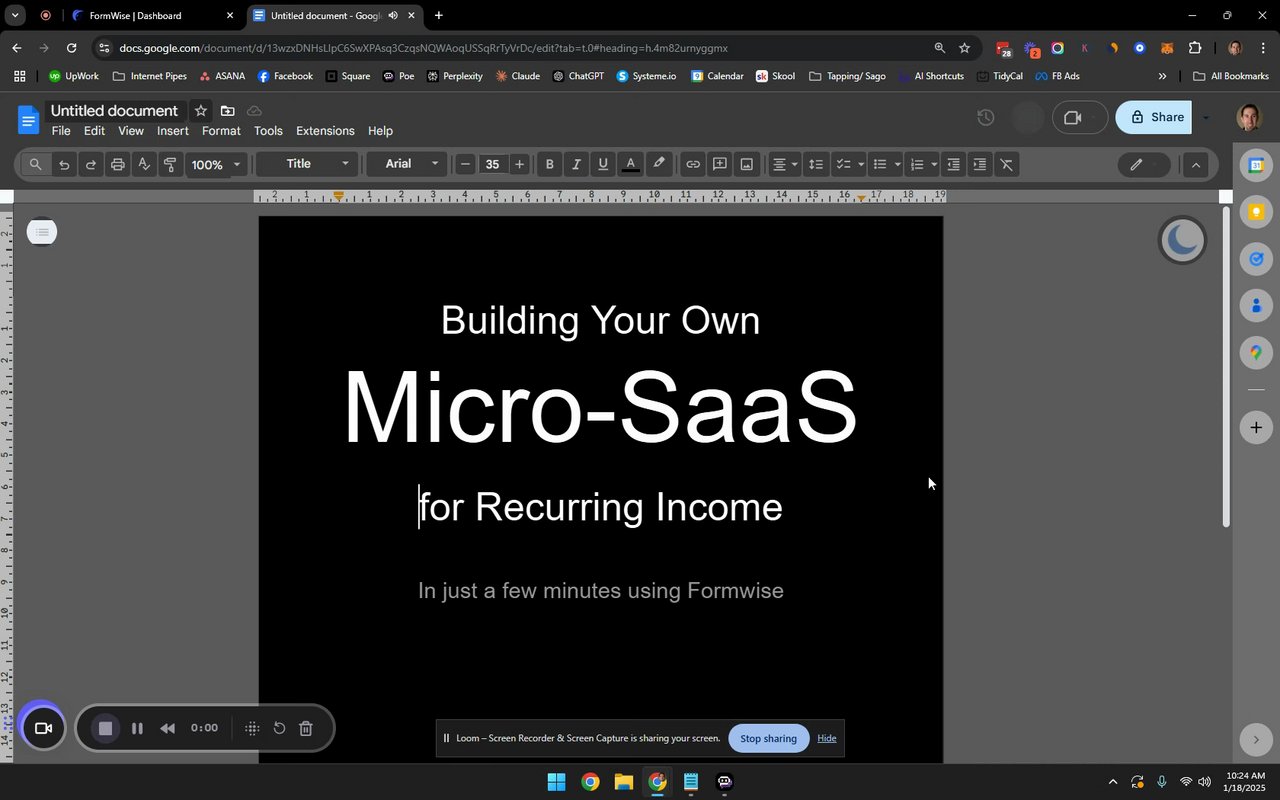Viewport: 1280px width, 800px height.
Task: Expand the 100% zoom dropdown
Action: [216, 165]
